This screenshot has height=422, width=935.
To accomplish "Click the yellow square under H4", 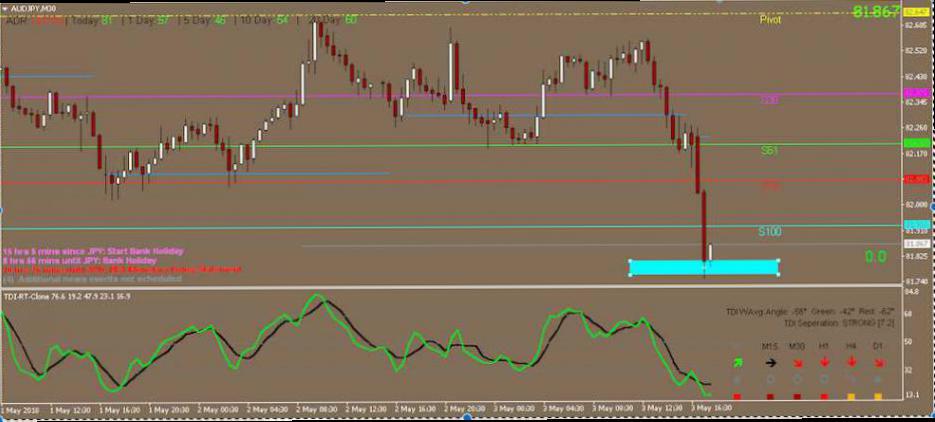I will [x=851, y=397].
